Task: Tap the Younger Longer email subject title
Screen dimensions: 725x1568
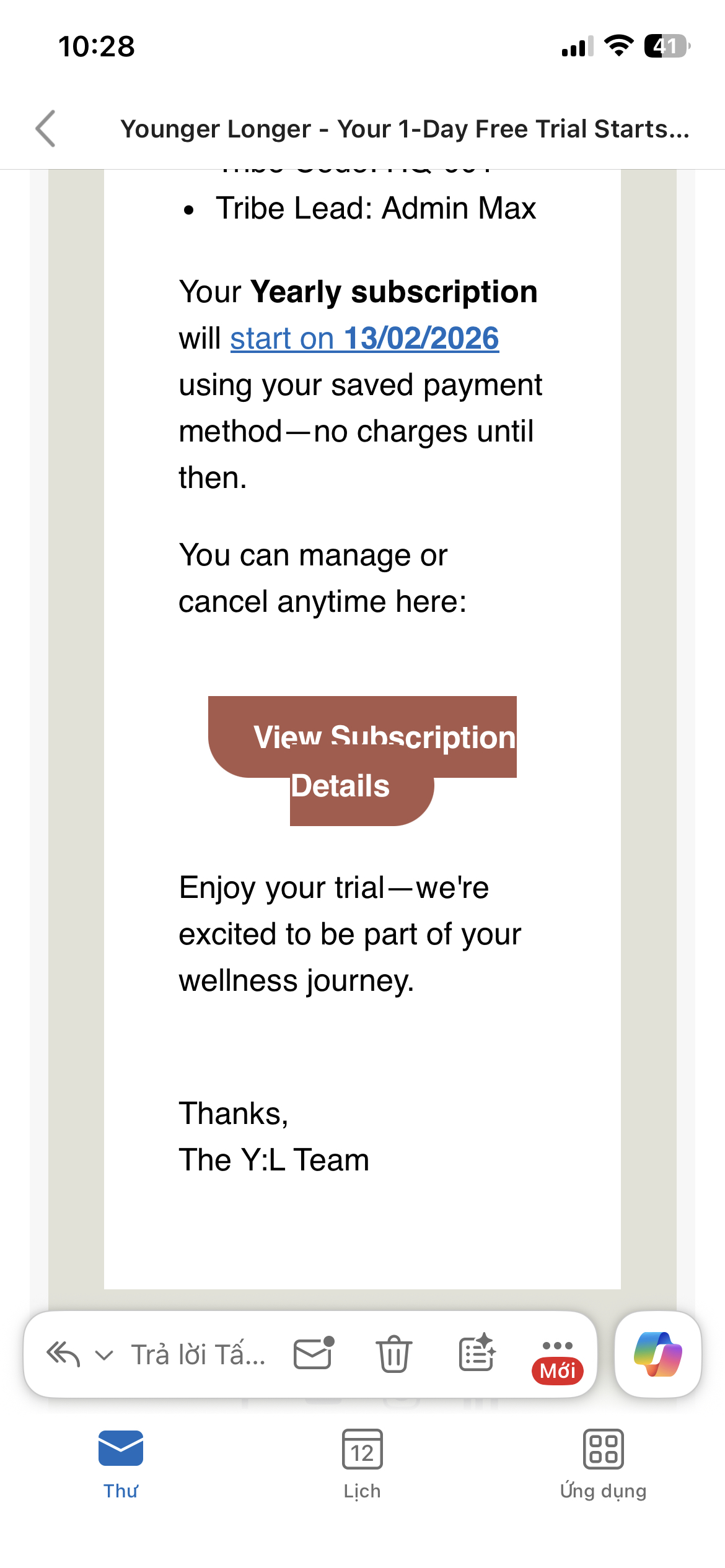Action: [405, 129]
